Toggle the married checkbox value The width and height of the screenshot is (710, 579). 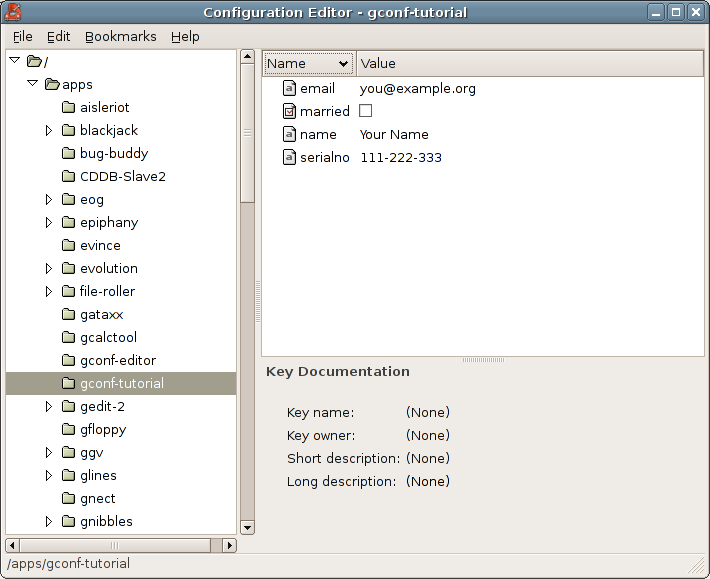coord(365,111)
